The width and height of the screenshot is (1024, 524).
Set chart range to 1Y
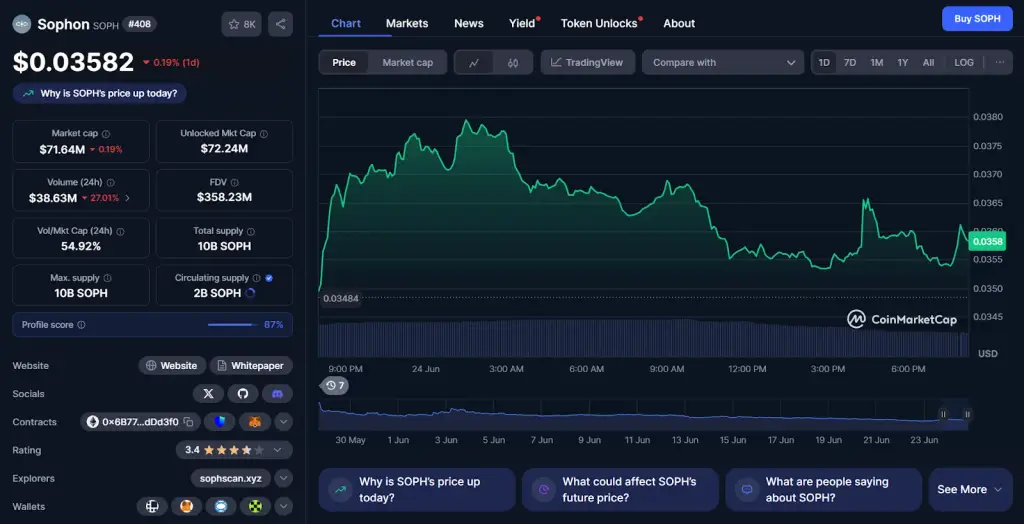[x=903, y=63]
